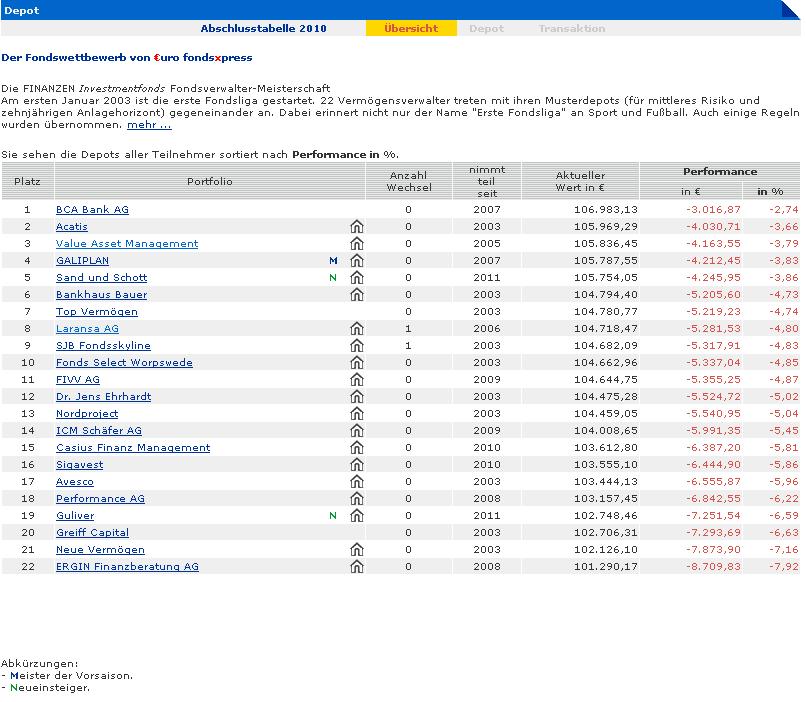
Task: Click the house icon next to Guliver
Action: point(356,516)
